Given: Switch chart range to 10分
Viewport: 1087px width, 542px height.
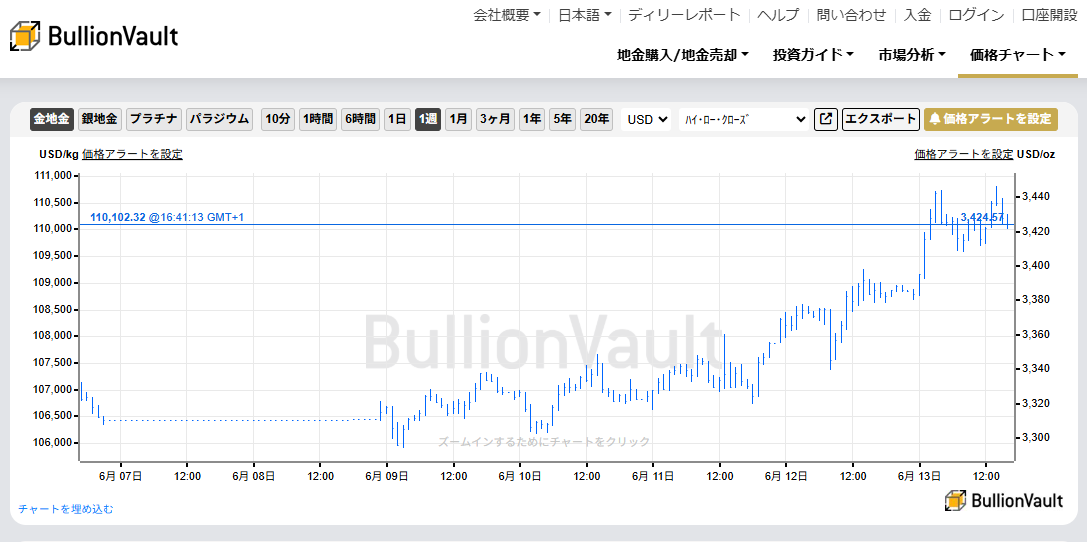Looking at the screenshot, I should point(278,119).
